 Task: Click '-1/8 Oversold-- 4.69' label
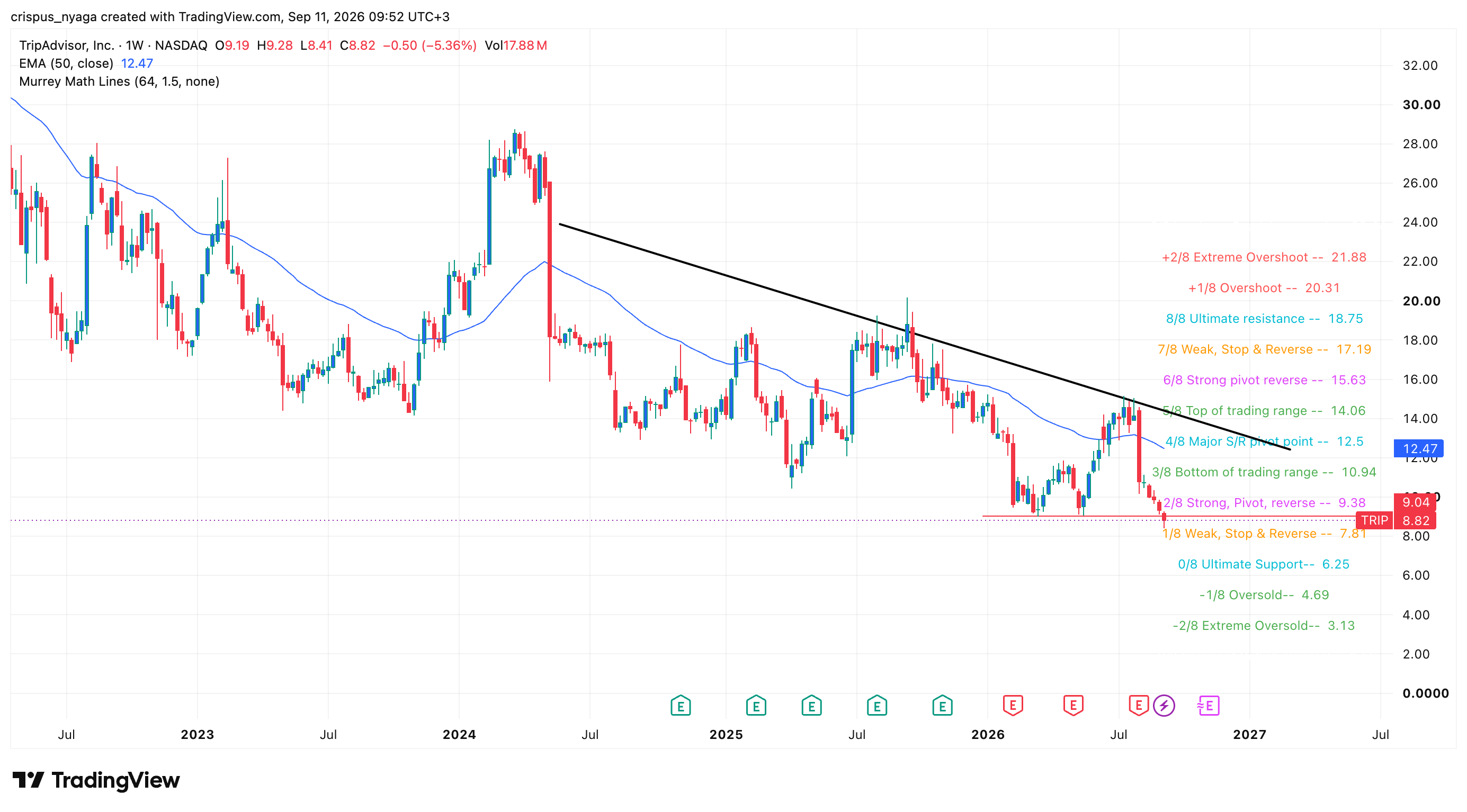(x=1264, y=595)
